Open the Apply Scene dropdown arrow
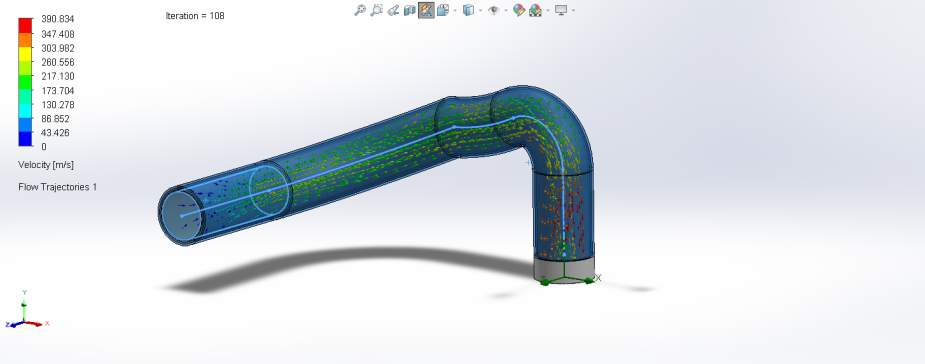Viewport: 925px width, 364px height. pos(548,11)
